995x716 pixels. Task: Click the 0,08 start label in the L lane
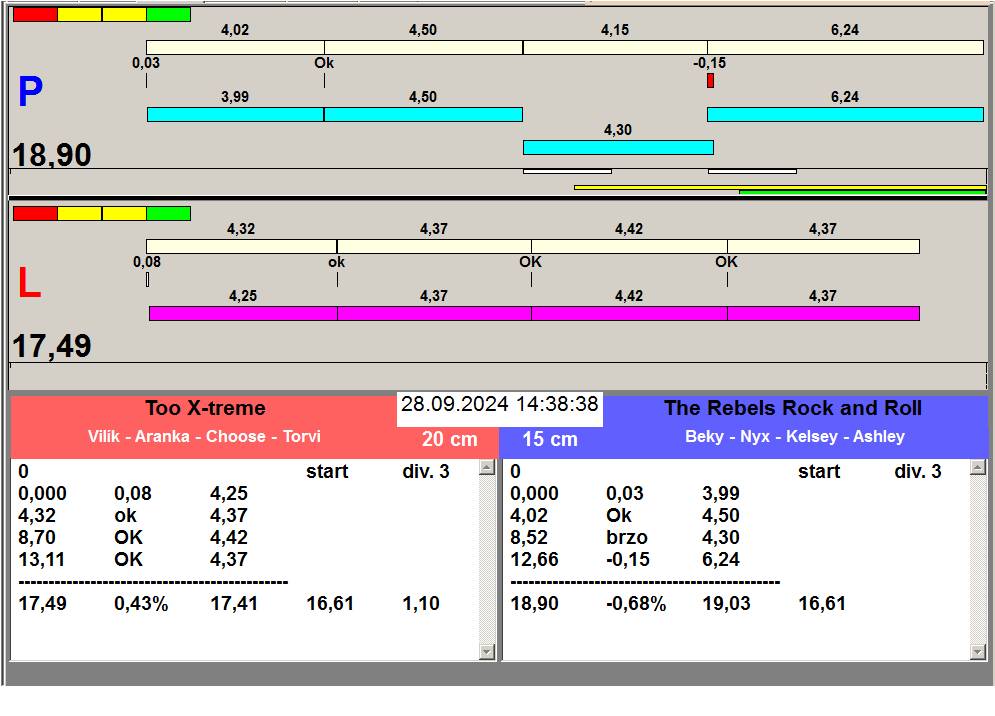[147, 262]
